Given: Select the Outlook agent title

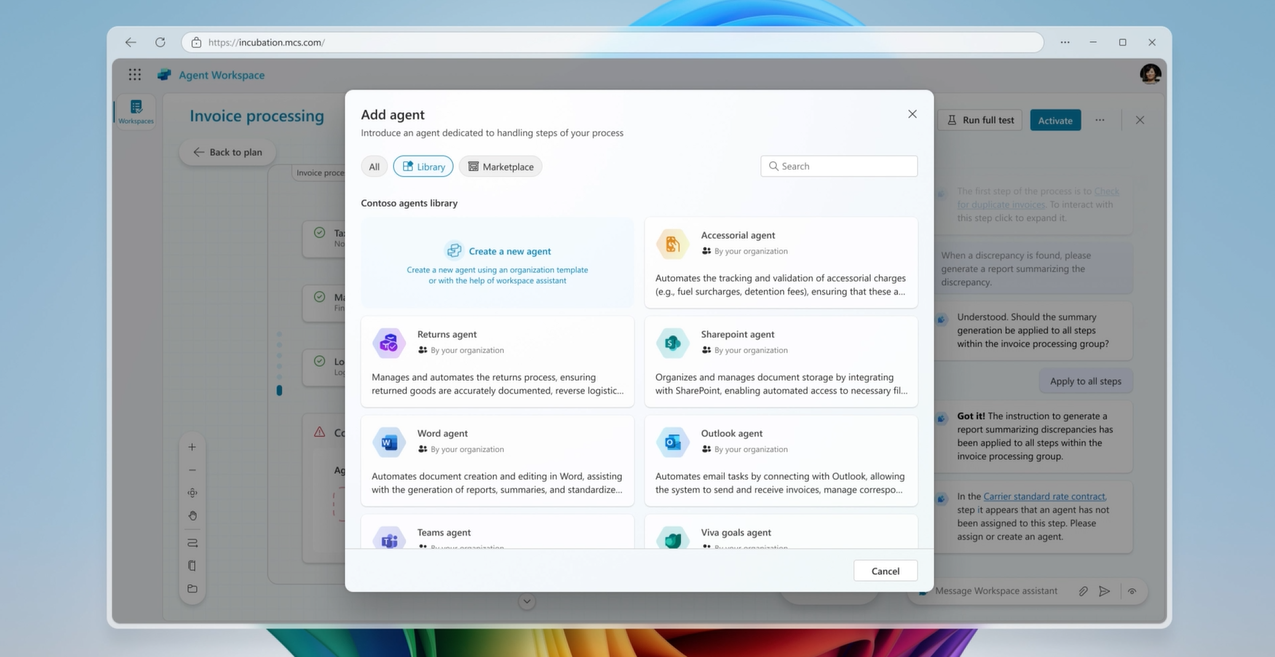Looking at the screenshot, I should (732, 434).
